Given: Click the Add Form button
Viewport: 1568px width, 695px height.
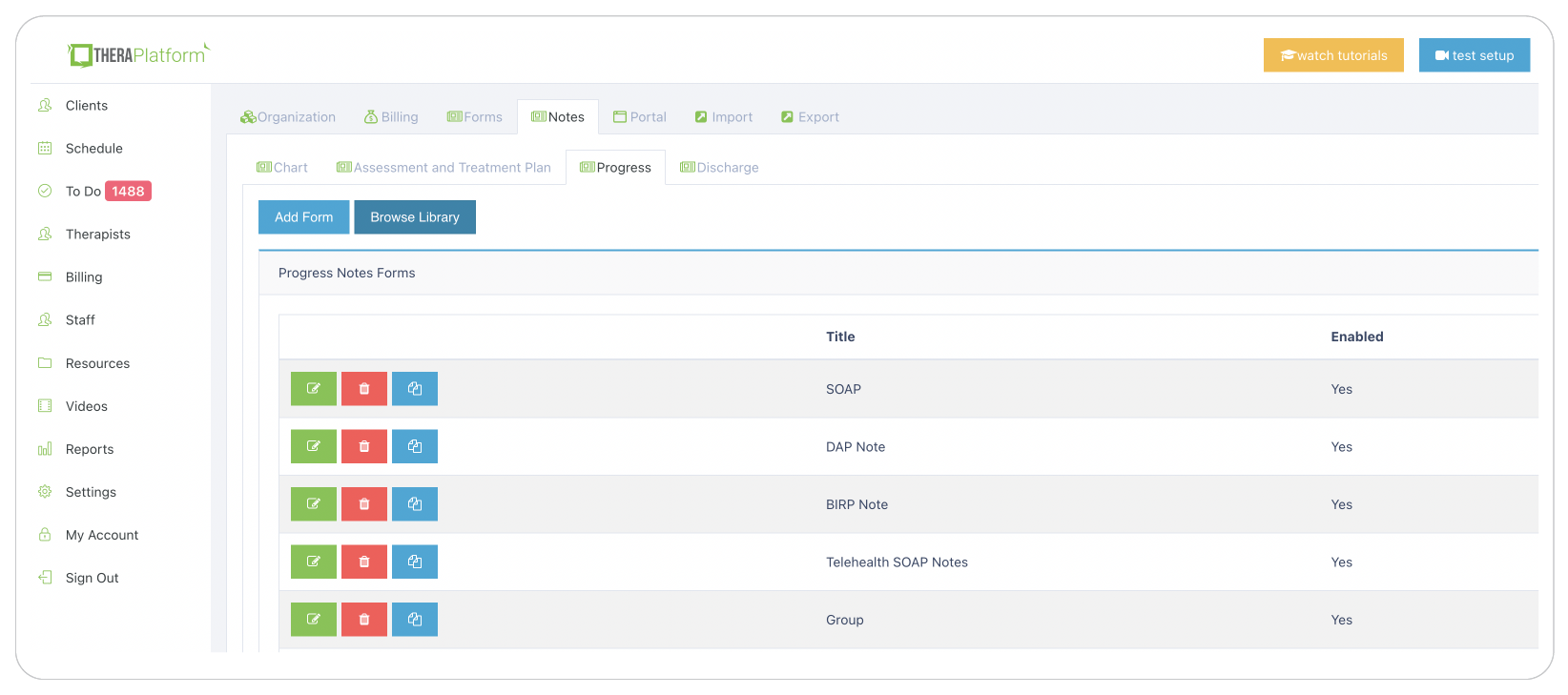Looking at the screenshot, I should pos(304,217).
